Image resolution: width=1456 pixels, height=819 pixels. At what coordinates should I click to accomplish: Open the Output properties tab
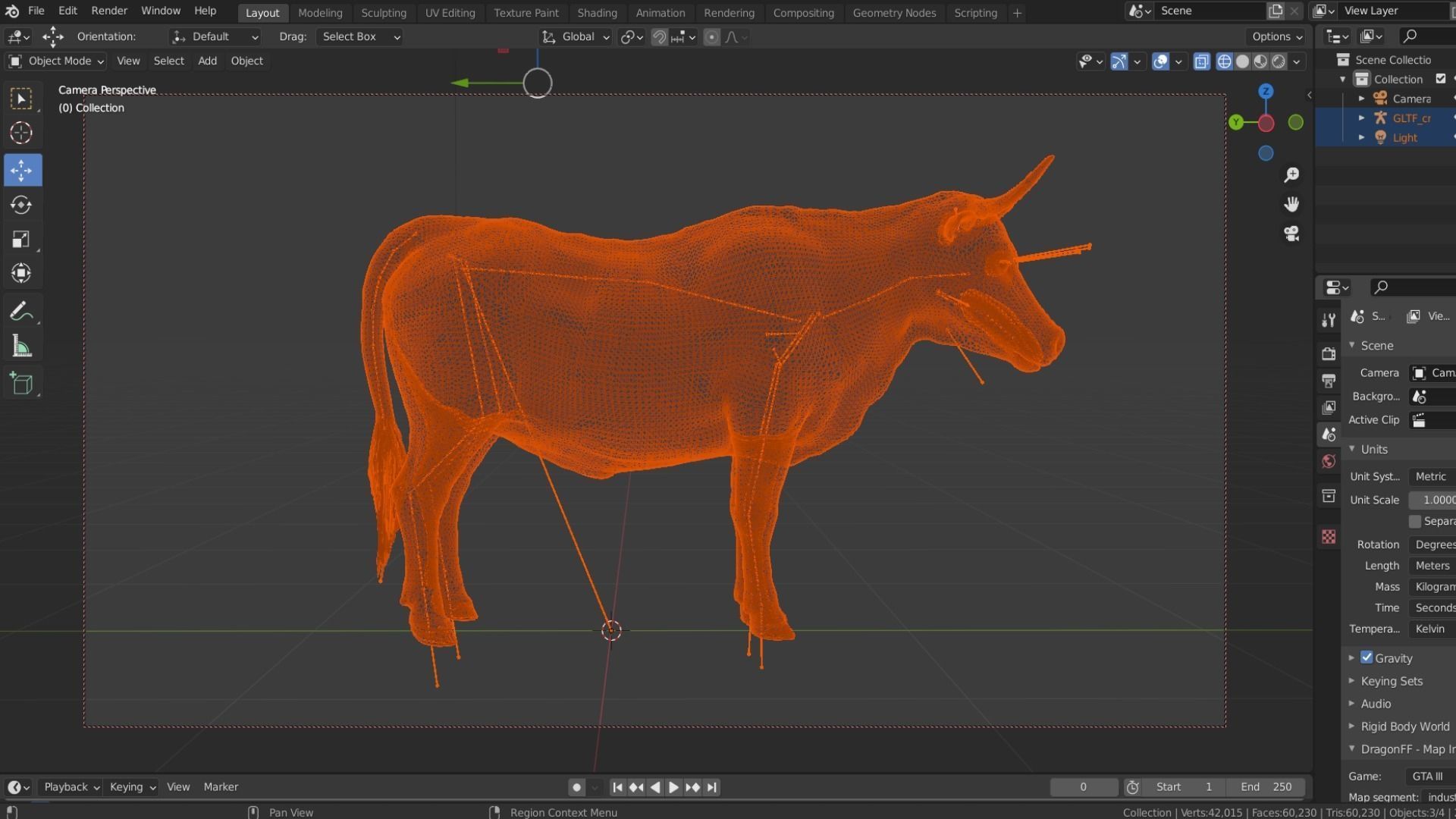pyautogui.click(x=1329, y=381)
